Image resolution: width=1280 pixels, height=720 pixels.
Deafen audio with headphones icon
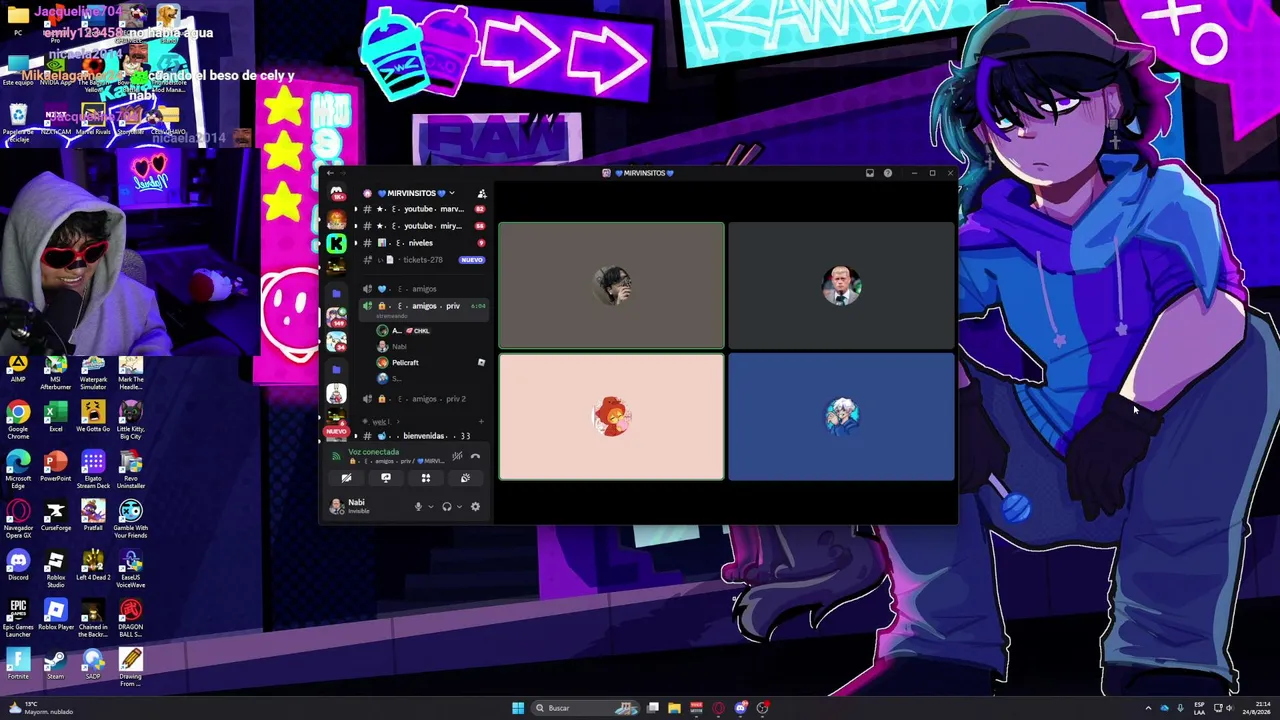coord(447,507)
